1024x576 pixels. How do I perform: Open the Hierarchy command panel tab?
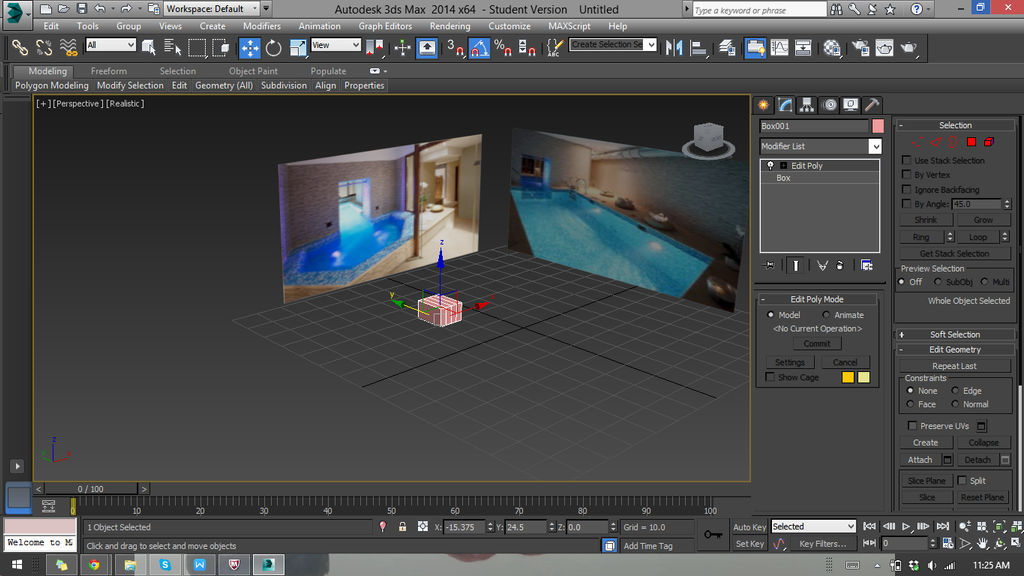(x=807, y=104)
